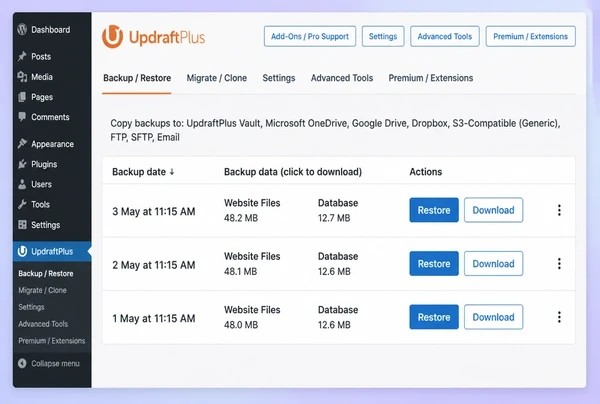The image size is (600, 404).
Task: Open Advanced Tools sidebar submenu link
Action: 43,324
